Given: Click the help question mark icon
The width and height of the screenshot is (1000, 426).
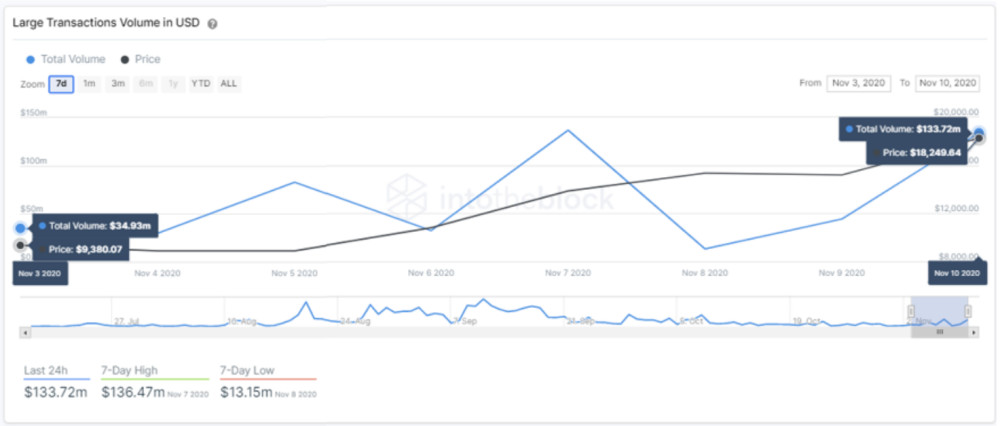Looking at the screenshot, I should (212, 24).
